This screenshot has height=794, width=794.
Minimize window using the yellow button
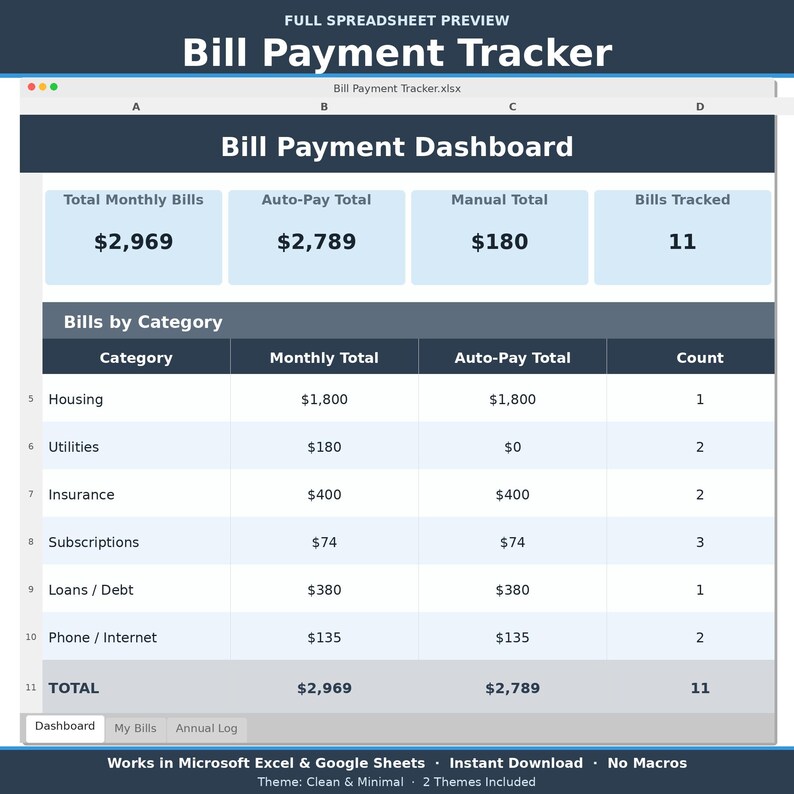click(43, 87)
